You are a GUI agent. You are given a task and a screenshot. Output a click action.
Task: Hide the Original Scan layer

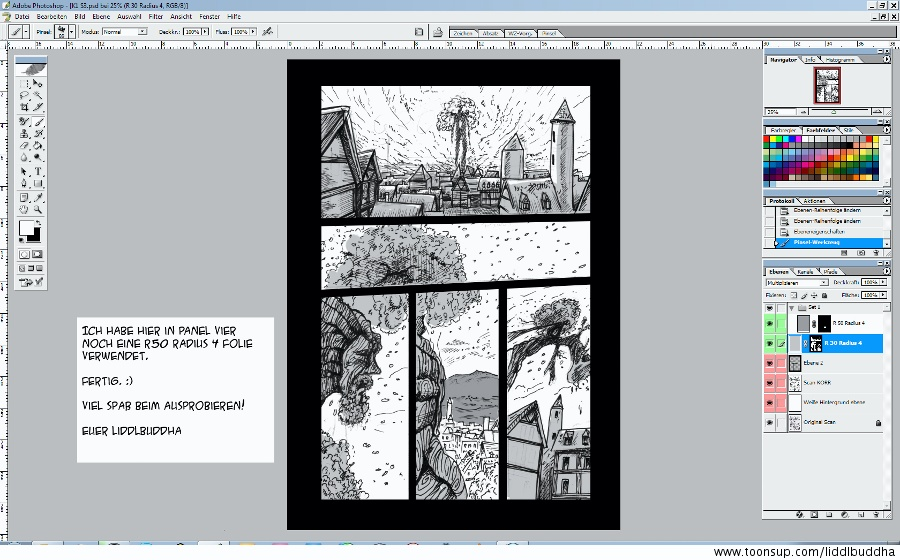(769, 423)
